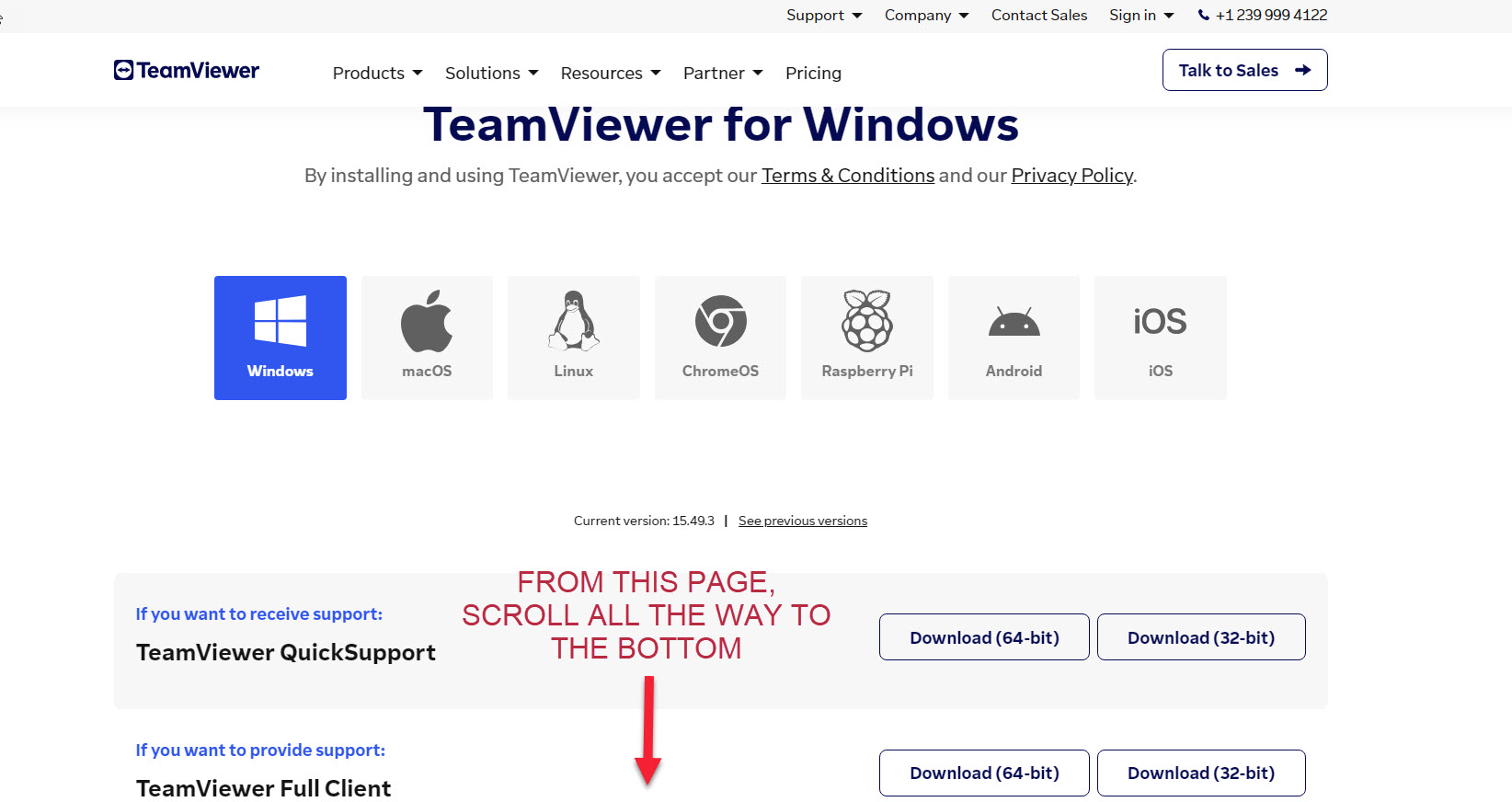Viewport: 1512px width, 802px height.
Task: Choose the Linux penguin tile
Action: click(574, 338)
